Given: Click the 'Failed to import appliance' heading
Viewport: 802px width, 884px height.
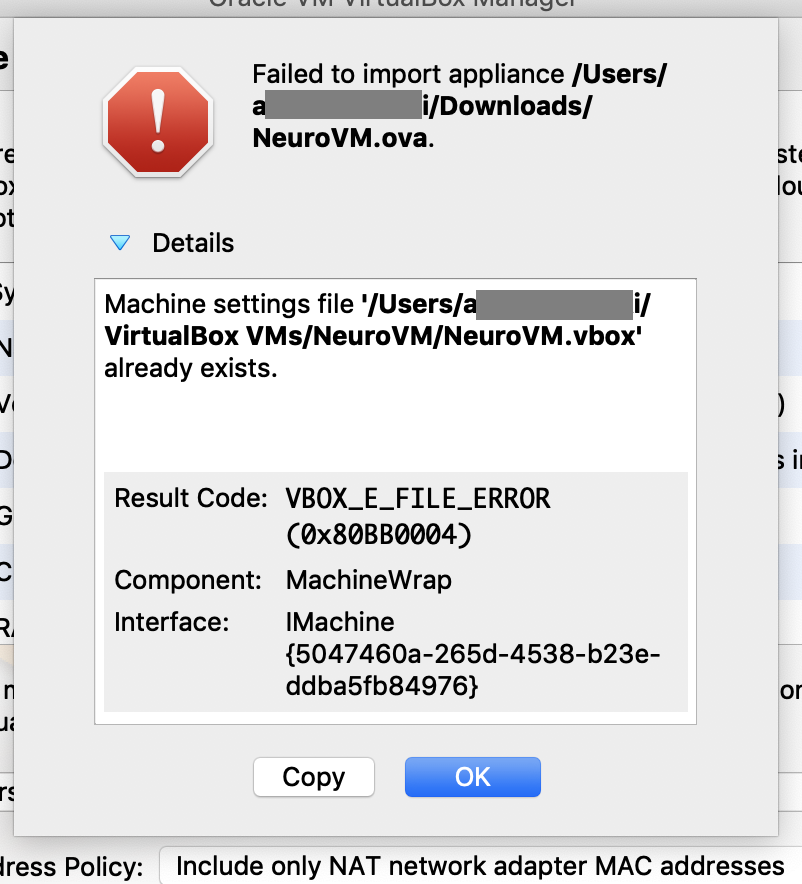Looking at the screenshot, I should (408, 74).
